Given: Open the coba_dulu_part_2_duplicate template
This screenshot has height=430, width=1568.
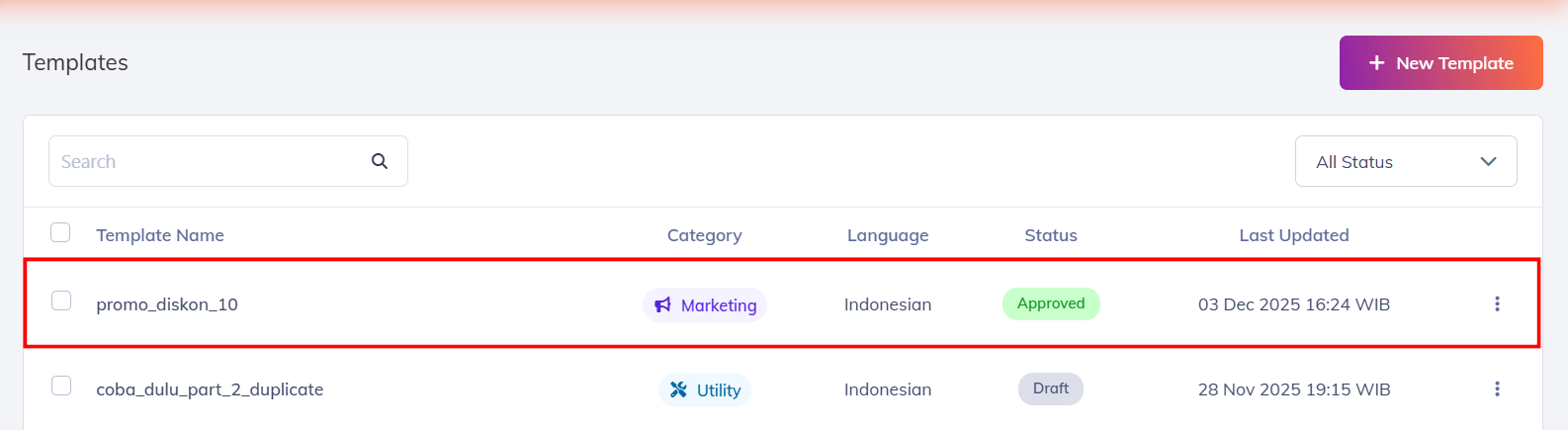Looking at the screenshot, I should pyautogui.click(x=210, y=389).
